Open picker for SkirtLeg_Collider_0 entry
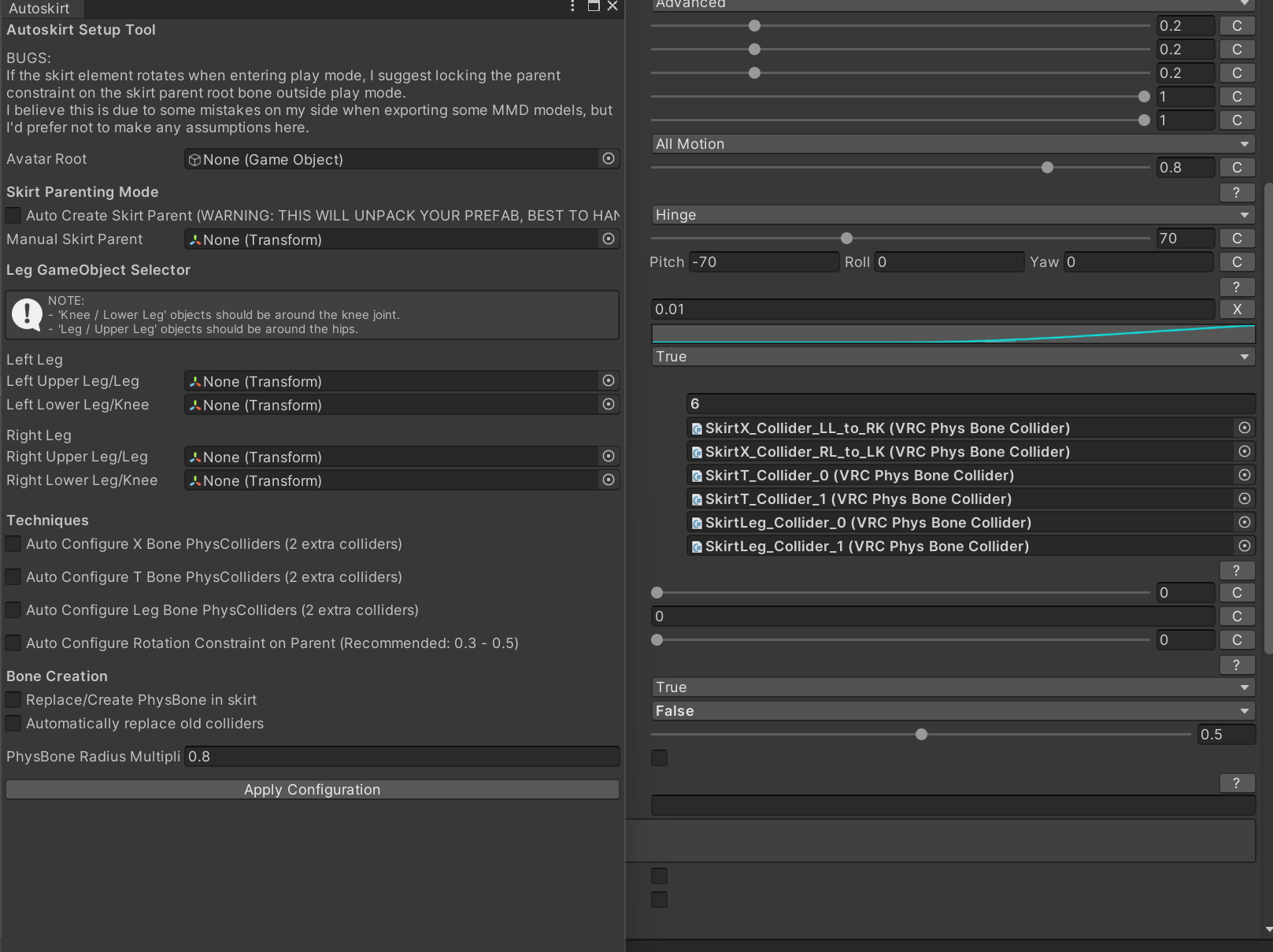The image size is (1273, 952). [1245, 522]
